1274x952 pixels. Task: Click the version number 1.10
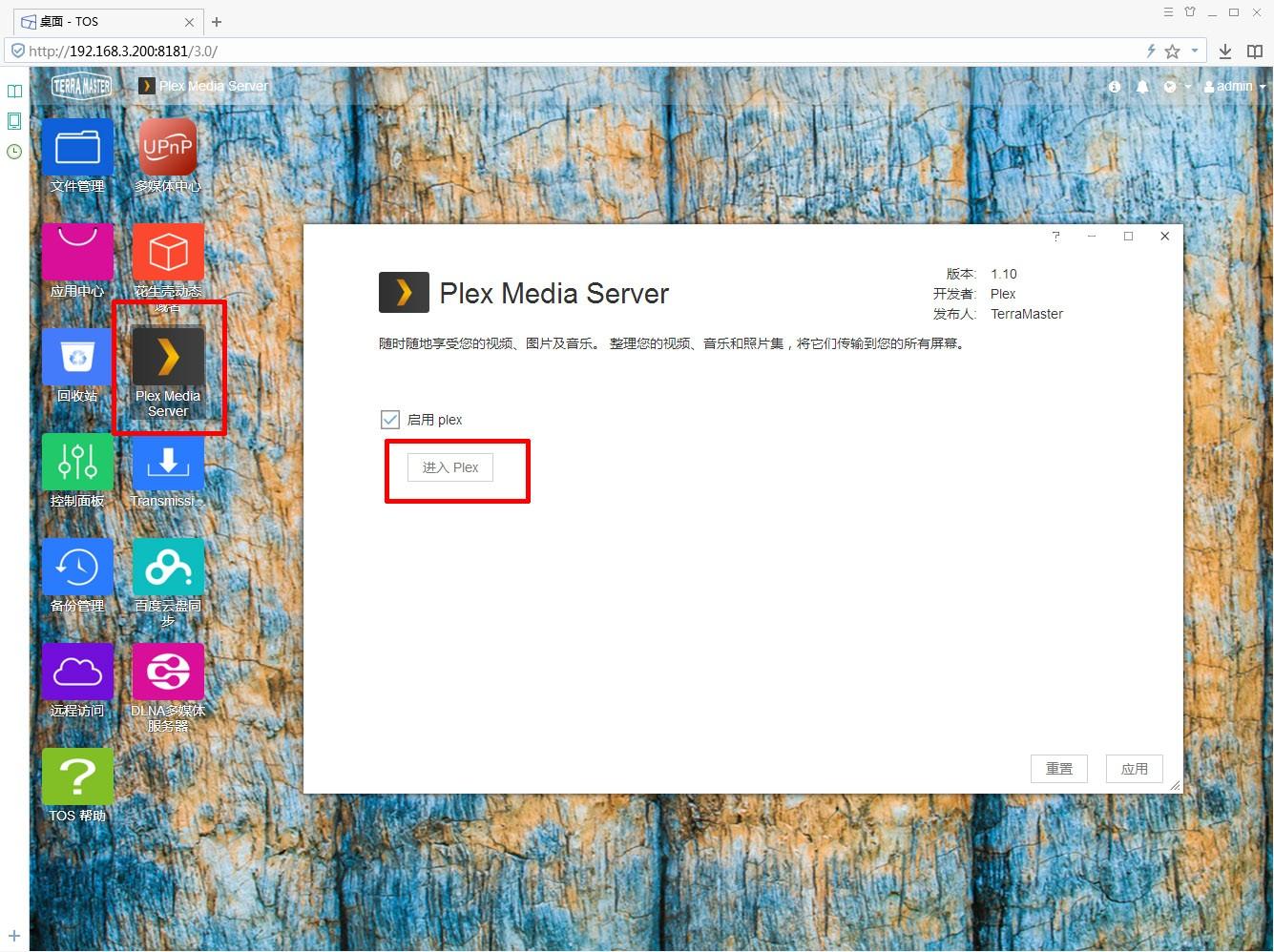click(x=1004, y=274)
